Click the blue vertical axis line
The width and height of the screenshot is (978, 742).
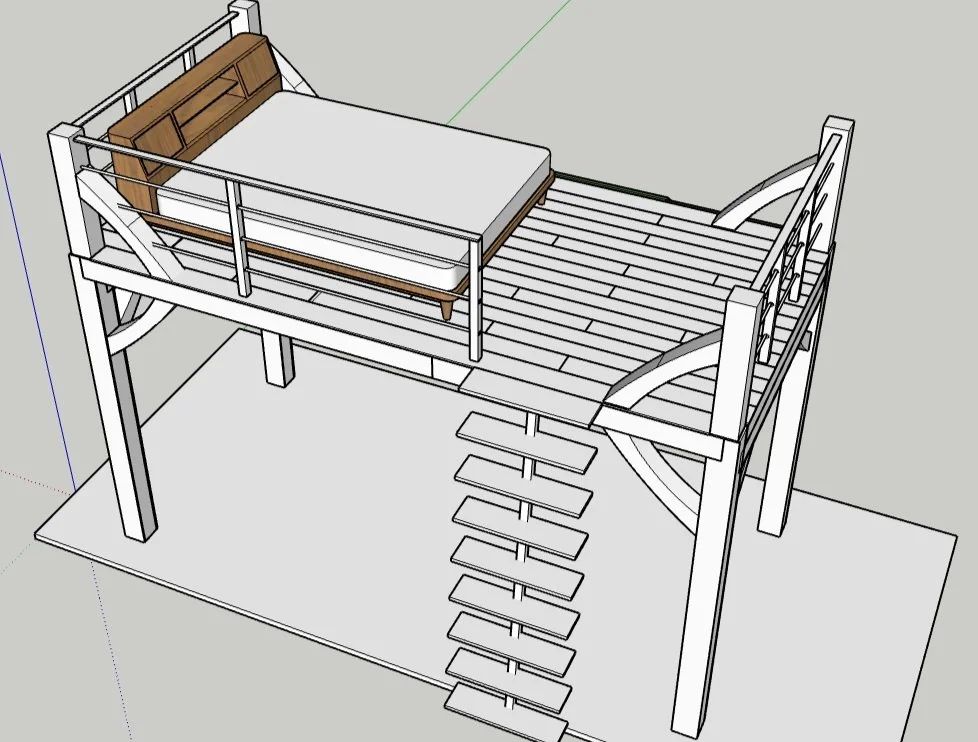coord(37,321)
